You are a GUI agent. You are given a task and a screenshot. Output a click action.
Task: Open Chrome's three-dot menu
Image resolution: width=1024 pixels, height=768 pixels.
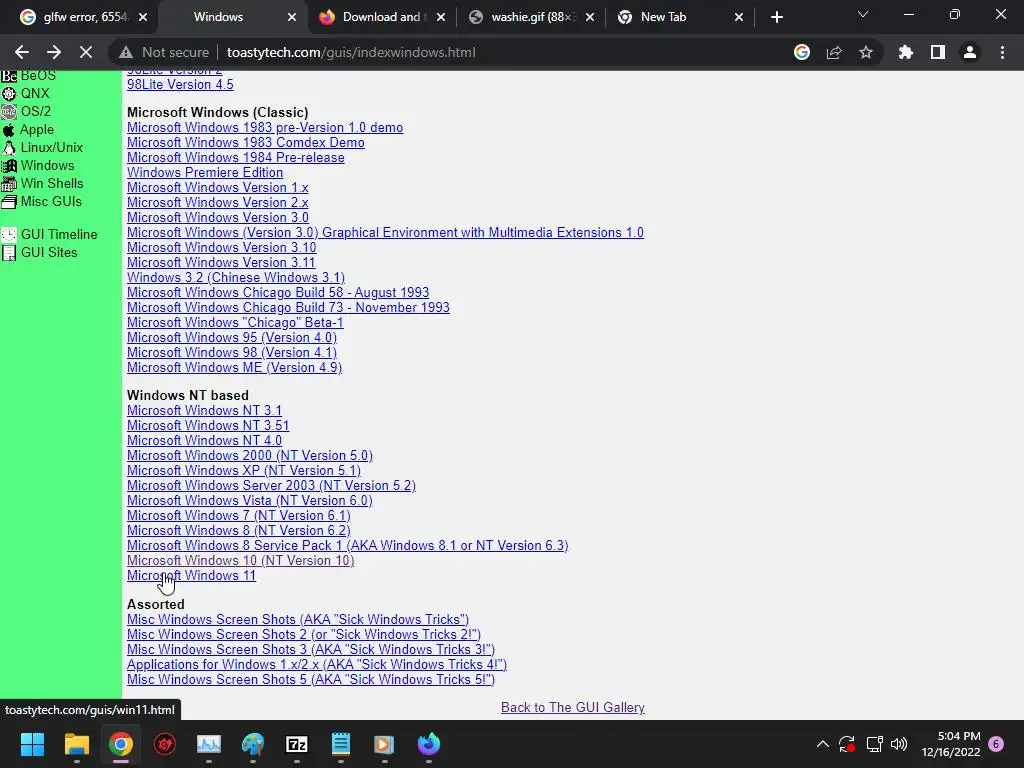click(1002, 52)
